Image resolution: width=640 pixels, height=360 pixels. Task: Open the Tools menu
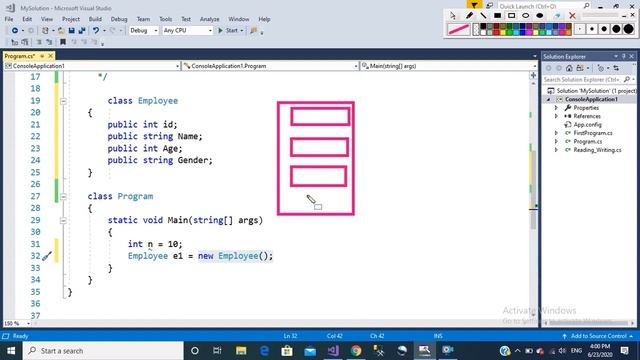(165, 19)
